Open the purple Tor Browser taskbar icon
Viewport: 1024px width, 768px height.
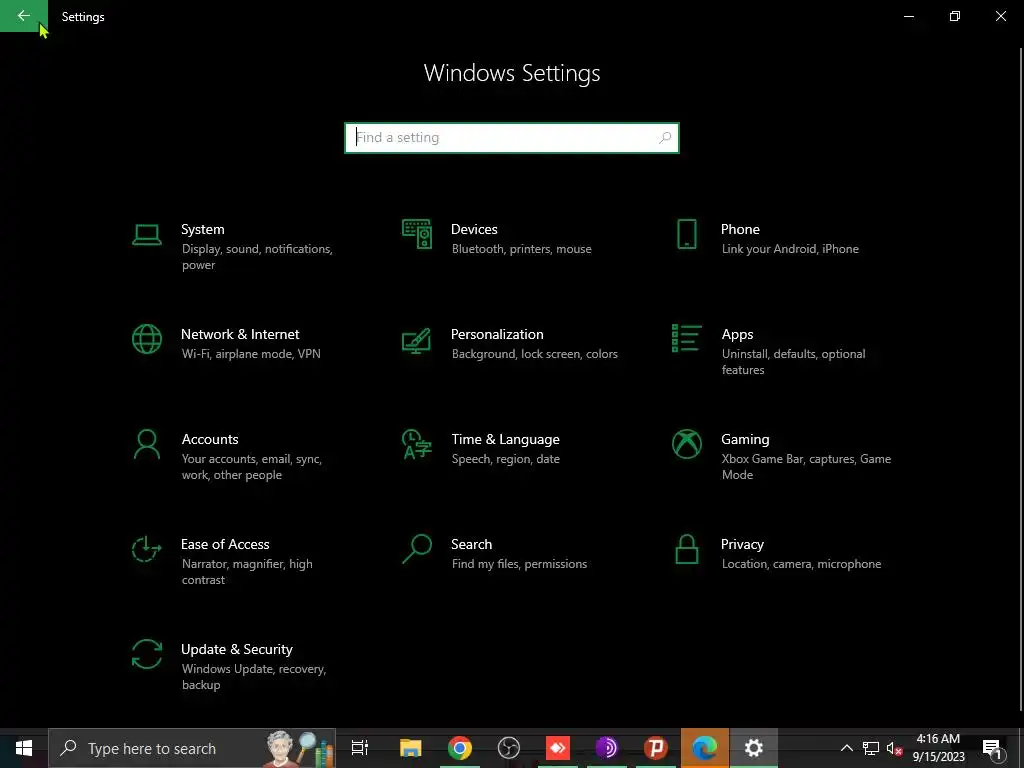tap(607, 748)
